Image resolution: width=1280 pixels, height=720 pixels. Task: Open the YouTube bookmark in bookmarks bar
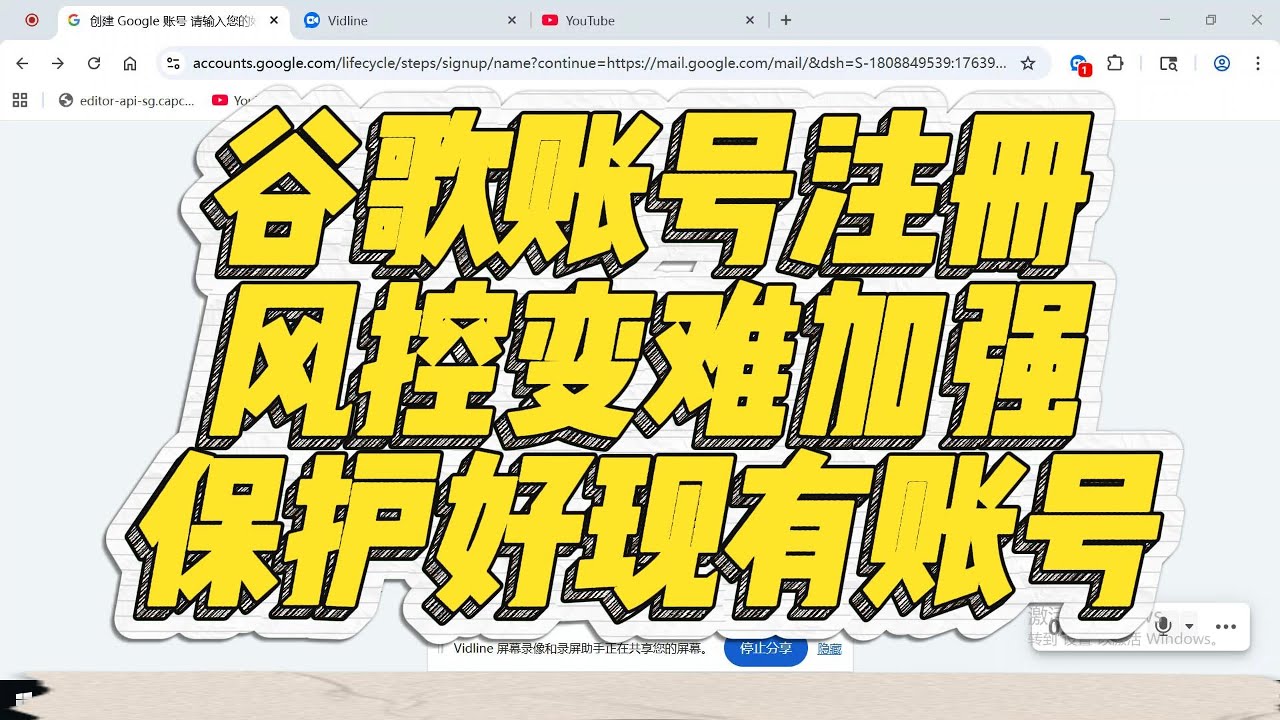(x=231, y=100)
